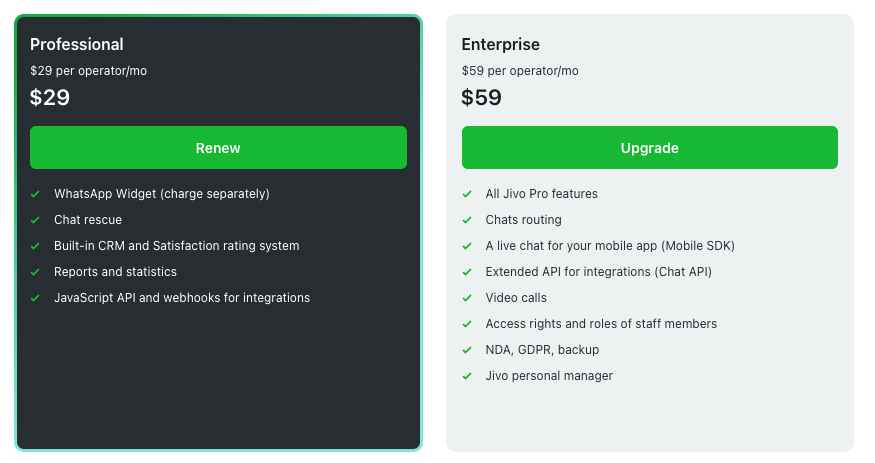The image size is (875, 463).
Task: Click checkmark next to Jivo personal manager
Action: point(467,376)
